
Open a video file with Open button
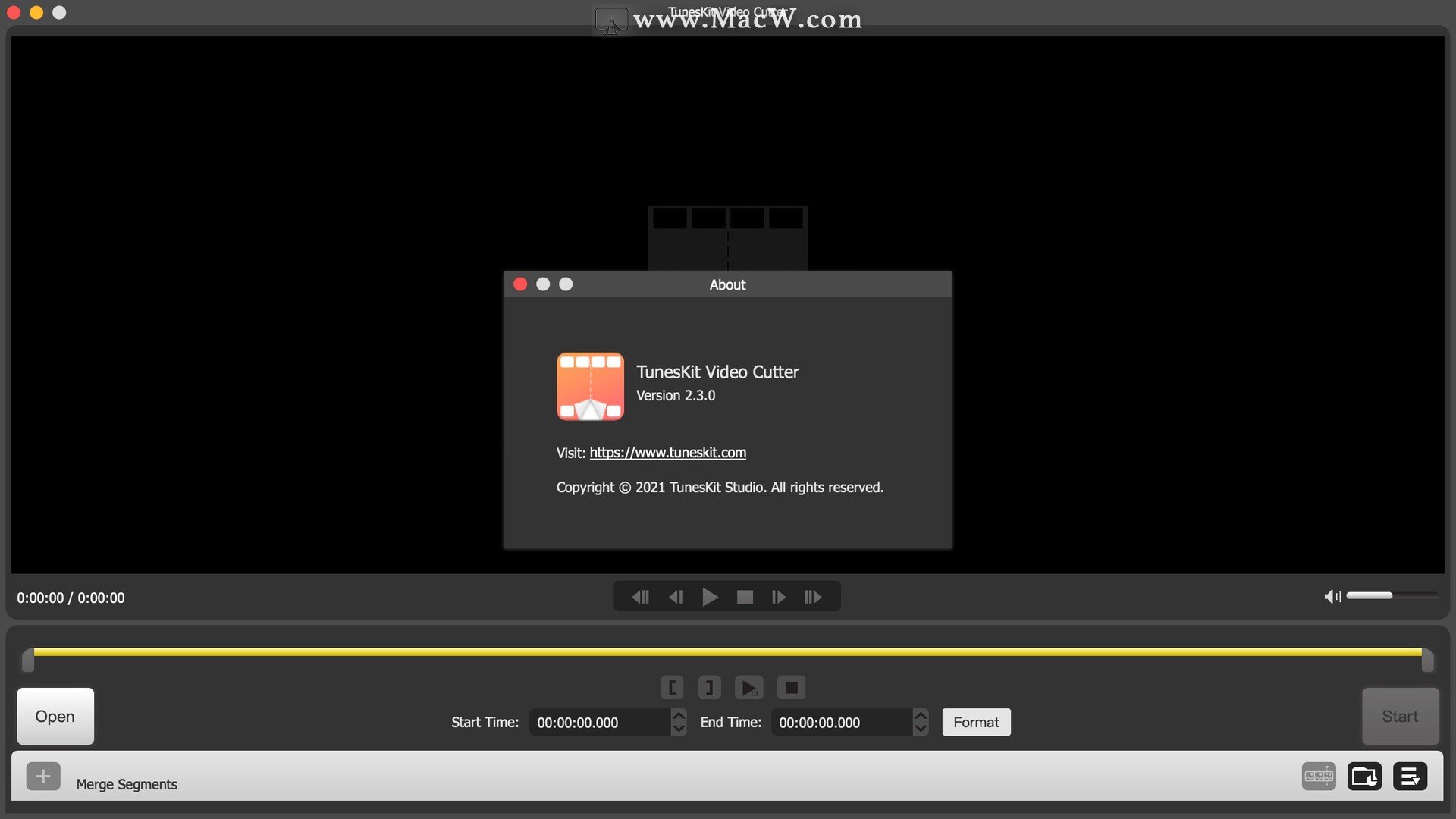pyautogui.click(x=55, y=716)
